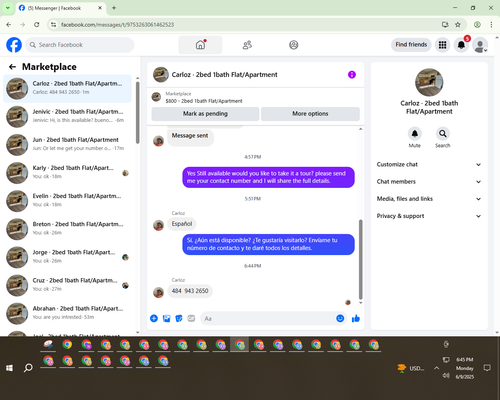Open the emoji picker in composer
This screenshot has width=500, height=400.
pos(340,318)
